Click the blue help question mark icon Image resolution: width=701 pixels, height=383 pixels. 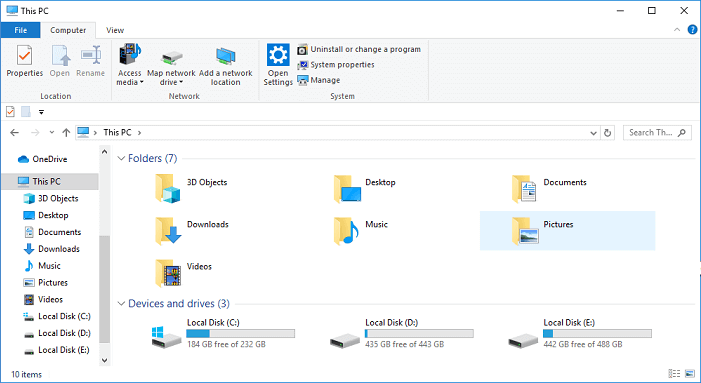tap(692, 30)
